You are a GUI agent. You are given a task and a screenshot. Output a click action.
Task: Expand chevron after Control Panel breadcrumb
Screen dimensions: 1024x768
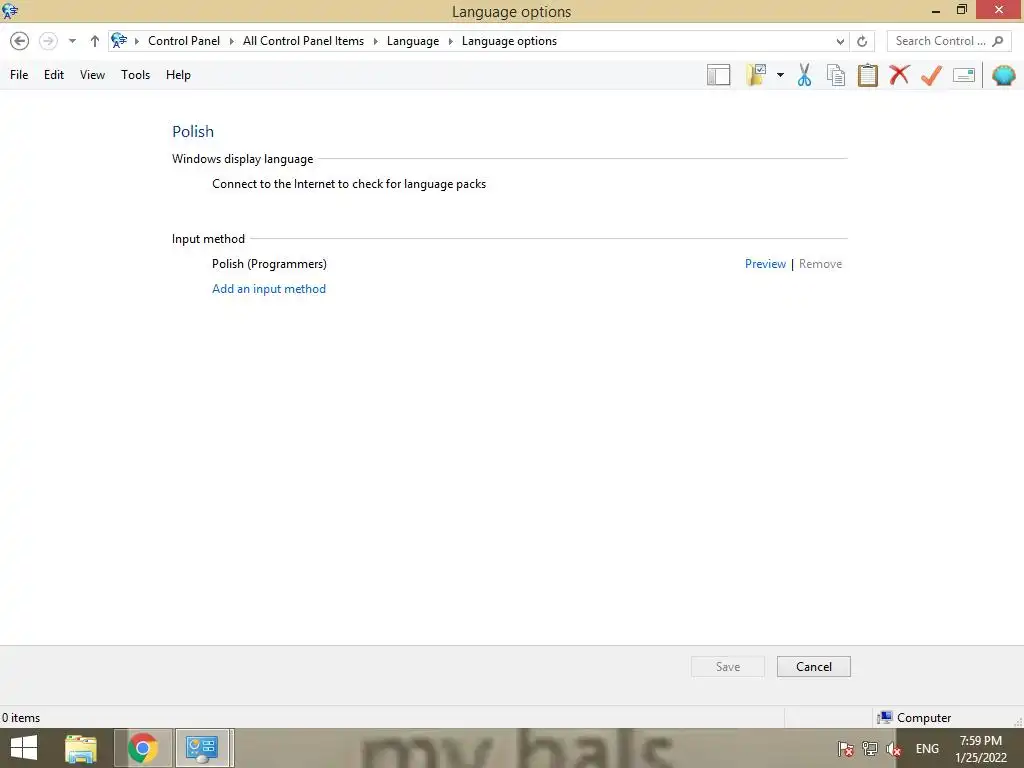click(x=231, y=41)
